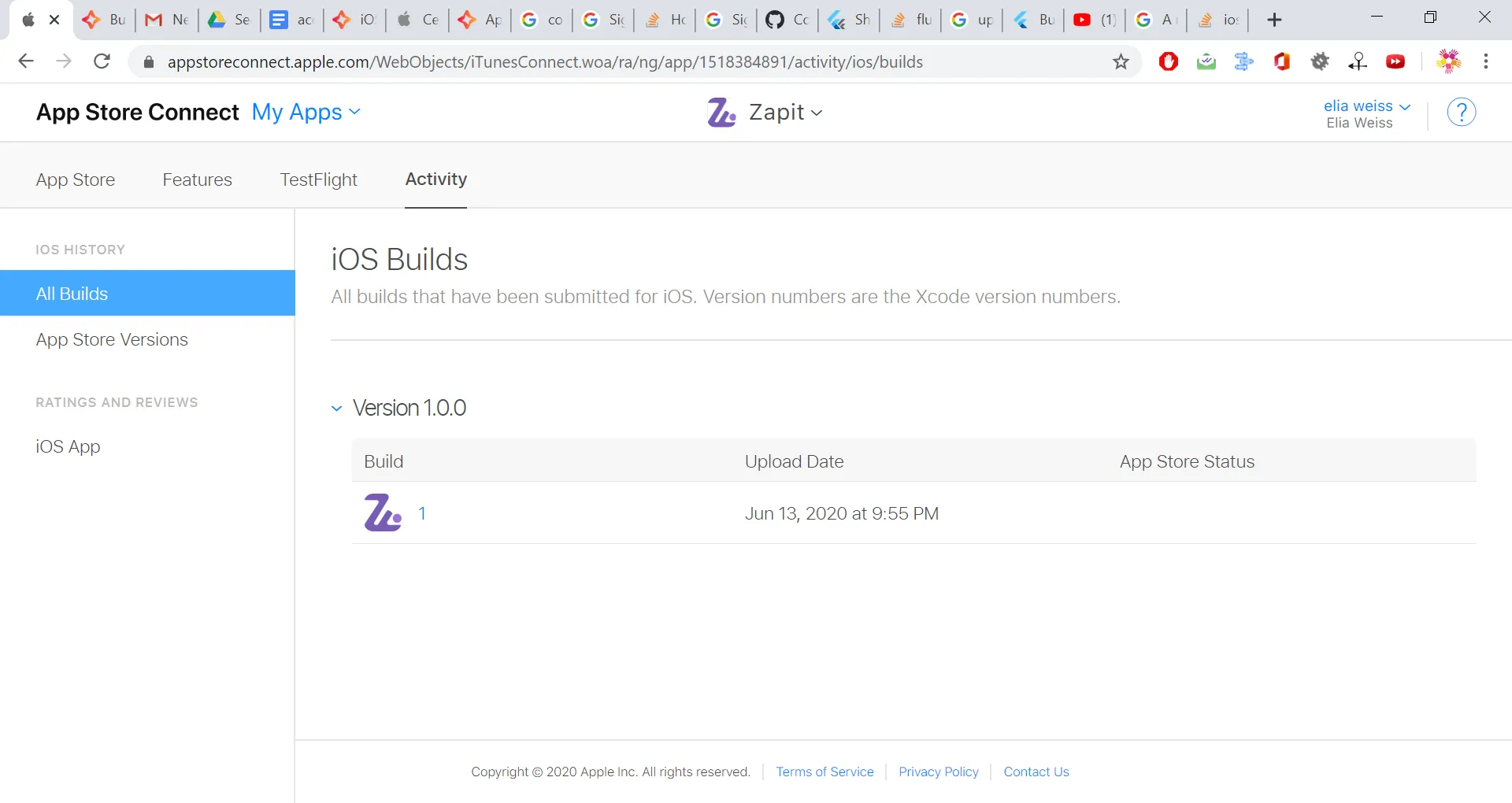Open the Chrome three-dot menu
Screen dimensions: 1512x803
1486,61
